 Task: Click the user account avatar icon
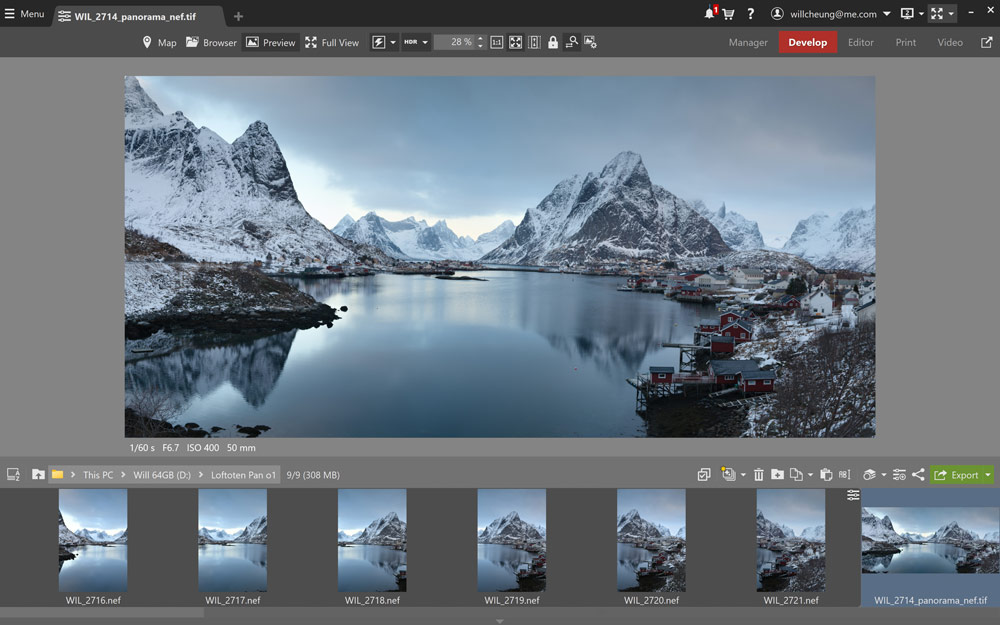coord(777,13)
